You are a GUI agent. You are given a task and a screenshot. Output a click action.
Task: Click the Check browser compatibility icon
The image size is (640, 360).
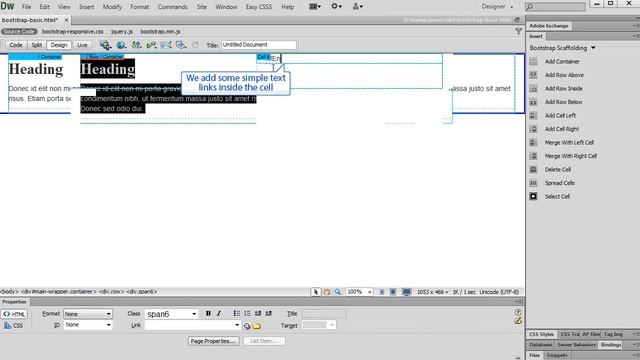166,45
